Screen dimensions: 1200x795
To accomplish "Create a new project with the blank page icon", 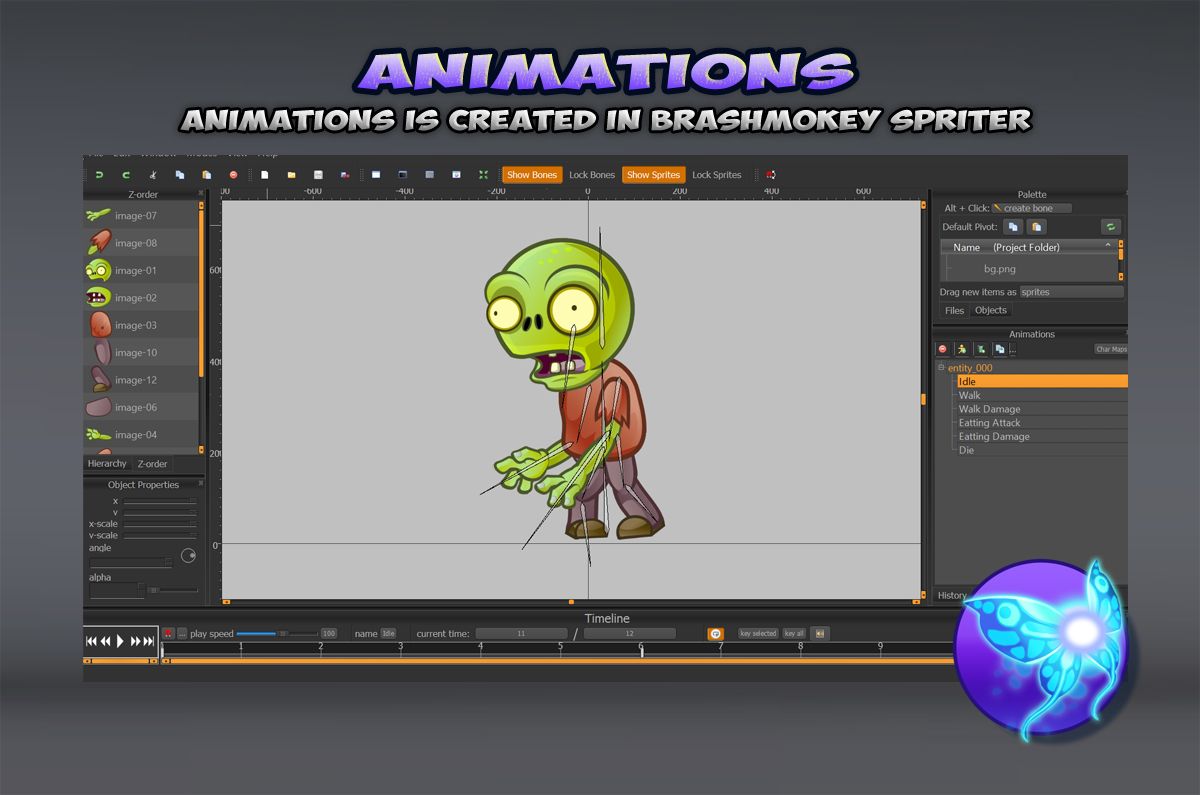I will 265,175.
